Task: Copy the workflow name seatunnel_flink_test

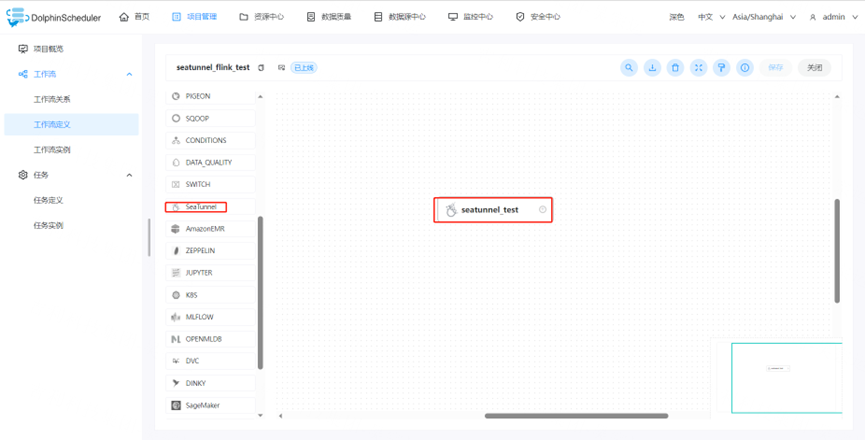Action: 261,68
